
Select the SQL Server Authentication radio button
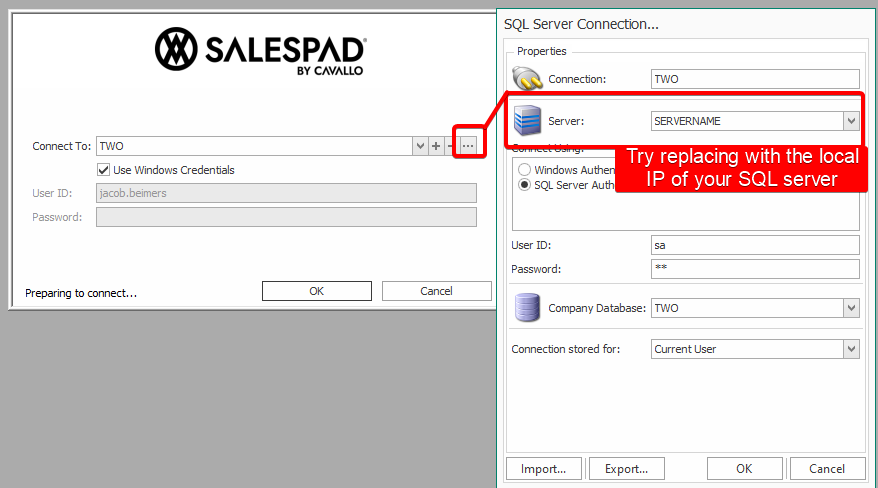point(524,185)
